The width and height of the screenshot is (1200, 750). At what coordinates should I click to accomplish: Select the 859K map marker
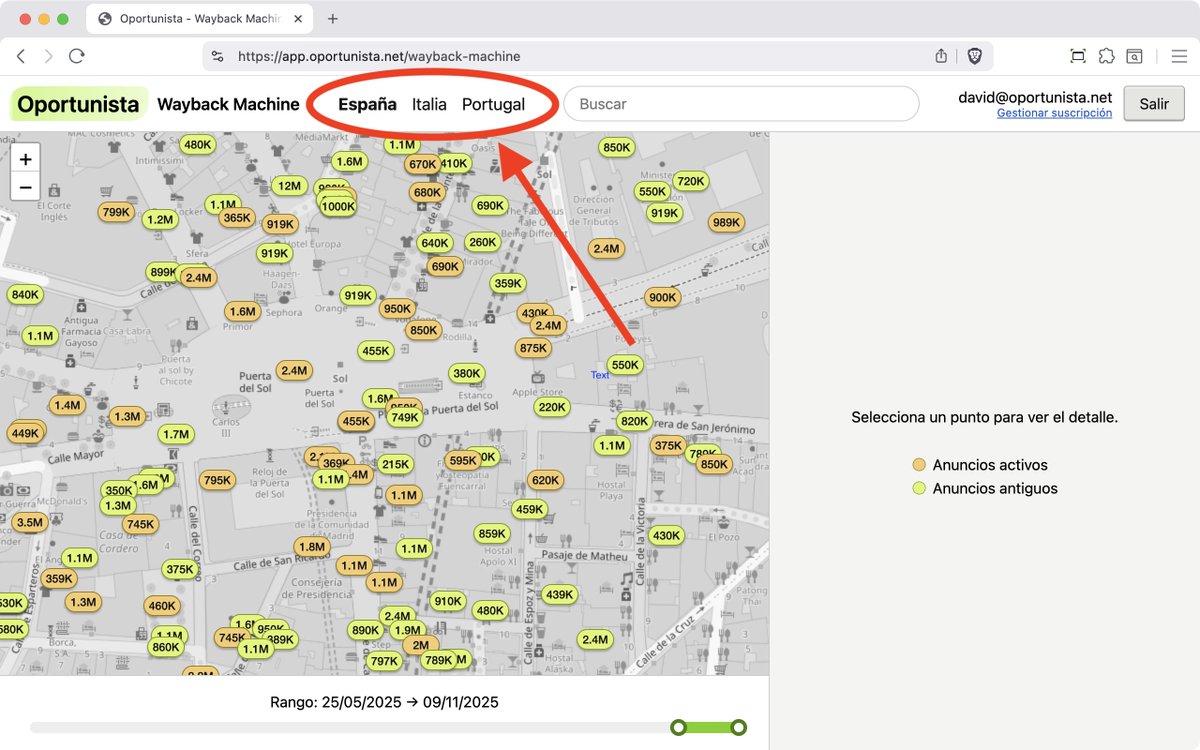(492, 533)
